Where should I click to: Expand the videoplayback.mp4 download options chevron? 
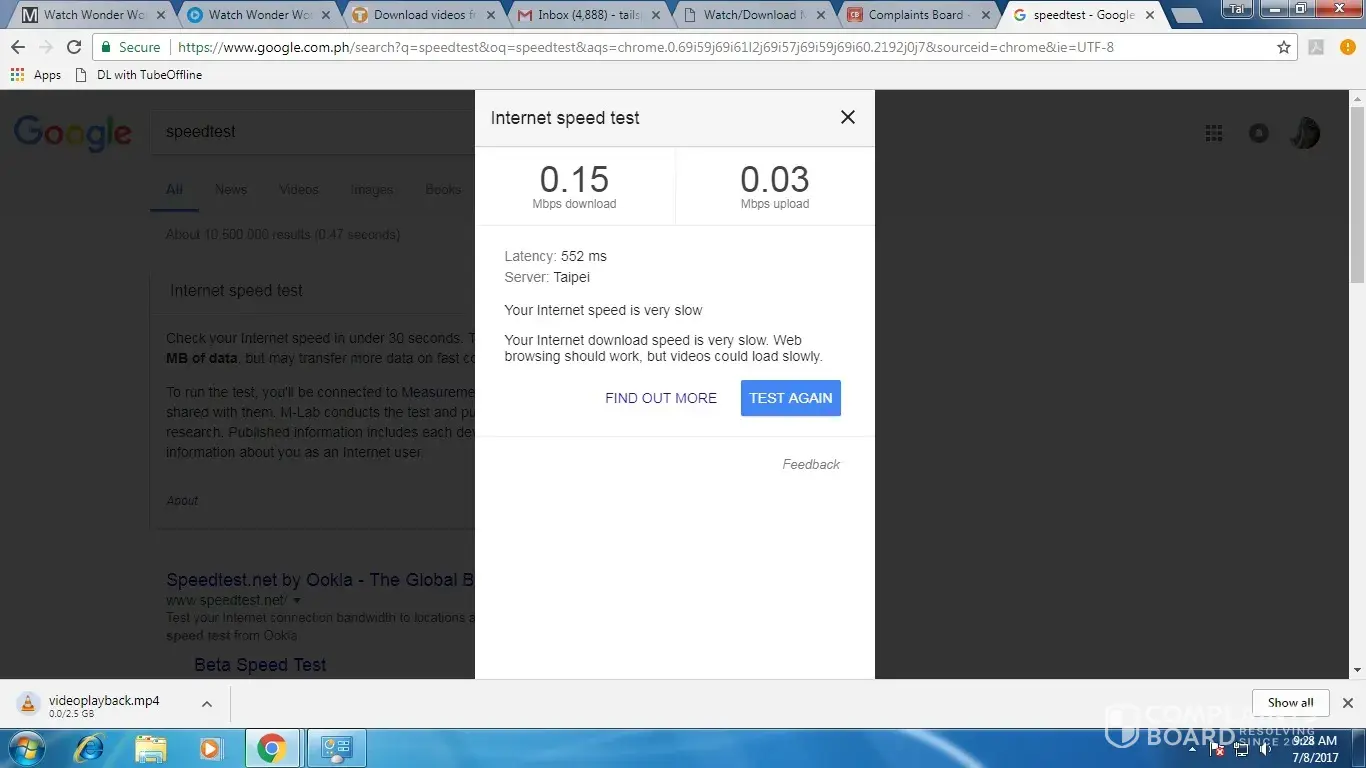[206, 704]
